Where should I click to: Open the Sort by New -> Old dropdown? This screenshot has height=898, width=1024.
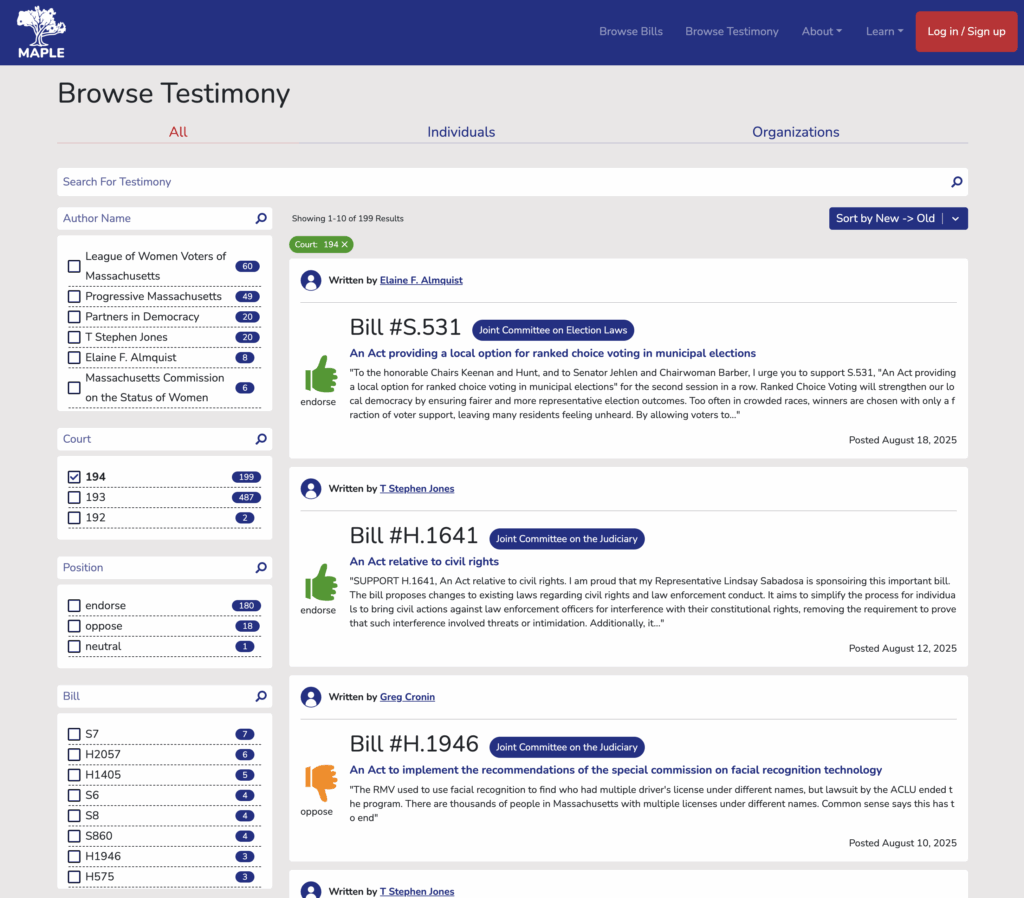pos(897,218)
